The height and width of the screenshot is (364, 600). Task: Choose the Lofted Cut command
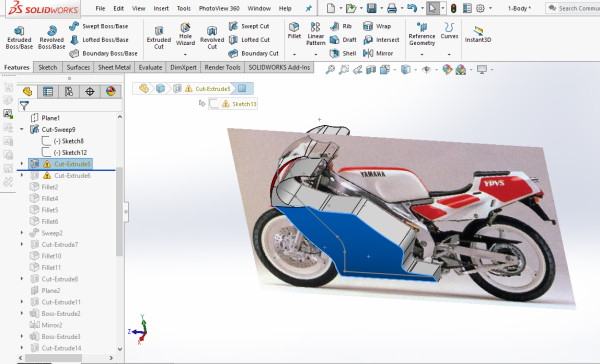pyautogui.click(x=249, y=39)
